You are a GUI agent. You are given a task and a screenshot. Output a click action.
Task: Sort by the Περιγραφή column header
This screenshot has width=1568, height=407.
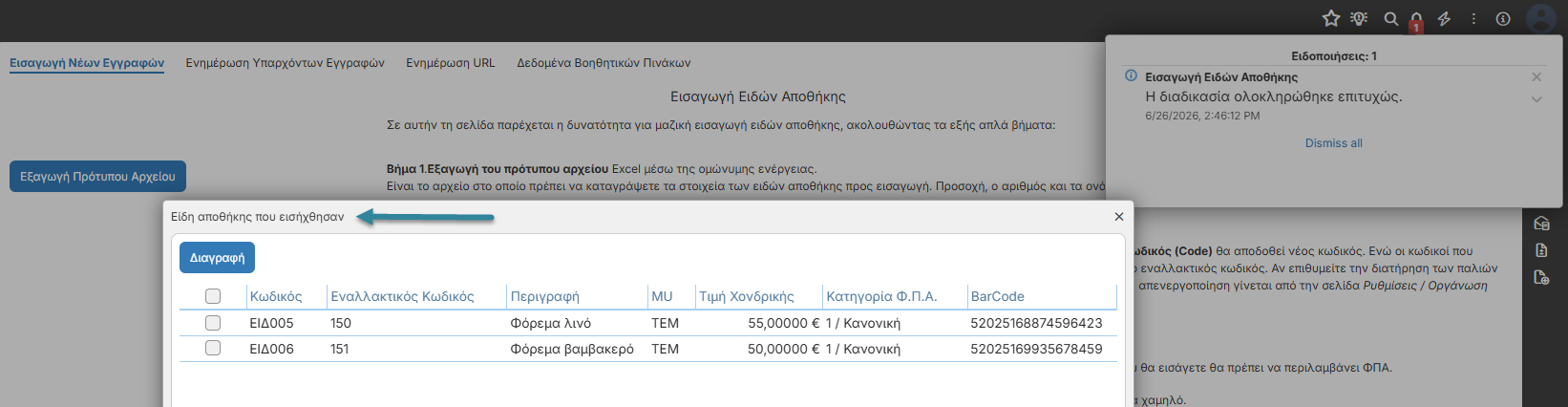point(544,296)
